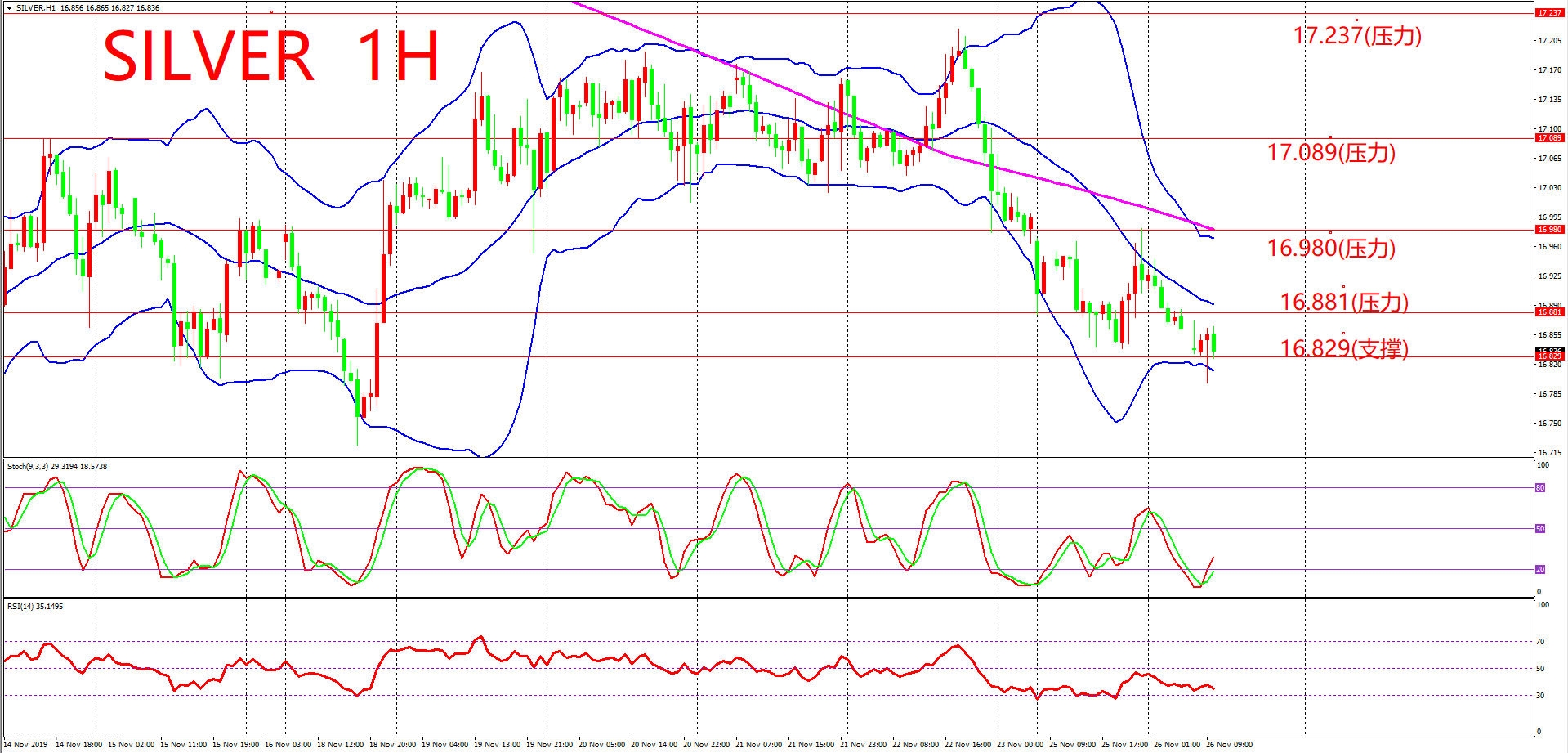Click the red 17.089 price tag on axis

click(1549, 138)
